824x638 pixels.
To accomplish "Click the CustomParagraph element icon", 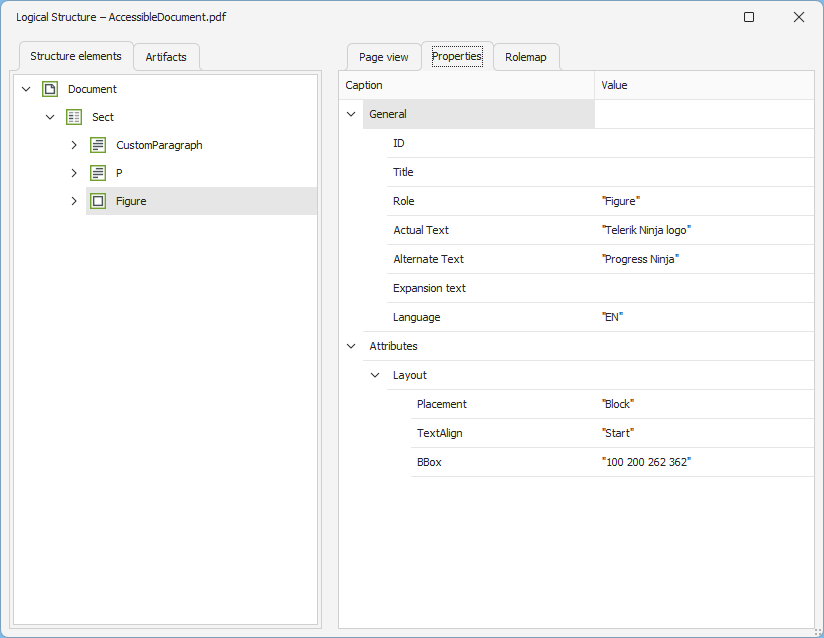I will pyautogui.click(x=98, y=145).
